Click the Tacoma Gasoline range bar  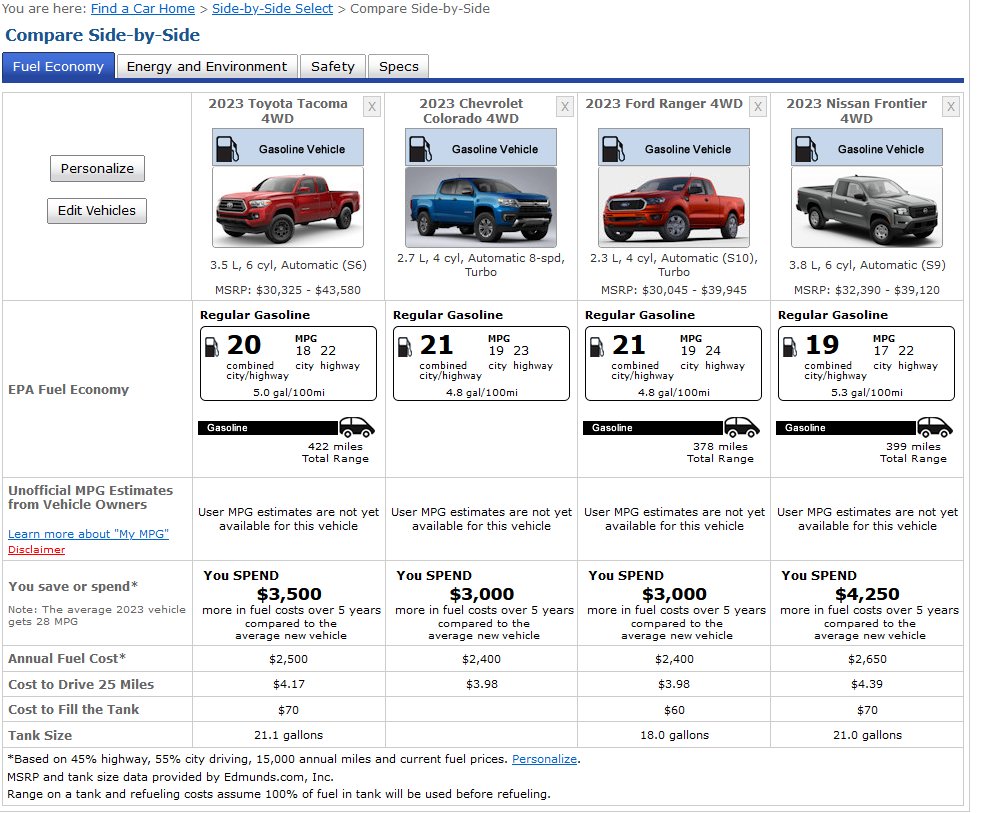(268, 428)
